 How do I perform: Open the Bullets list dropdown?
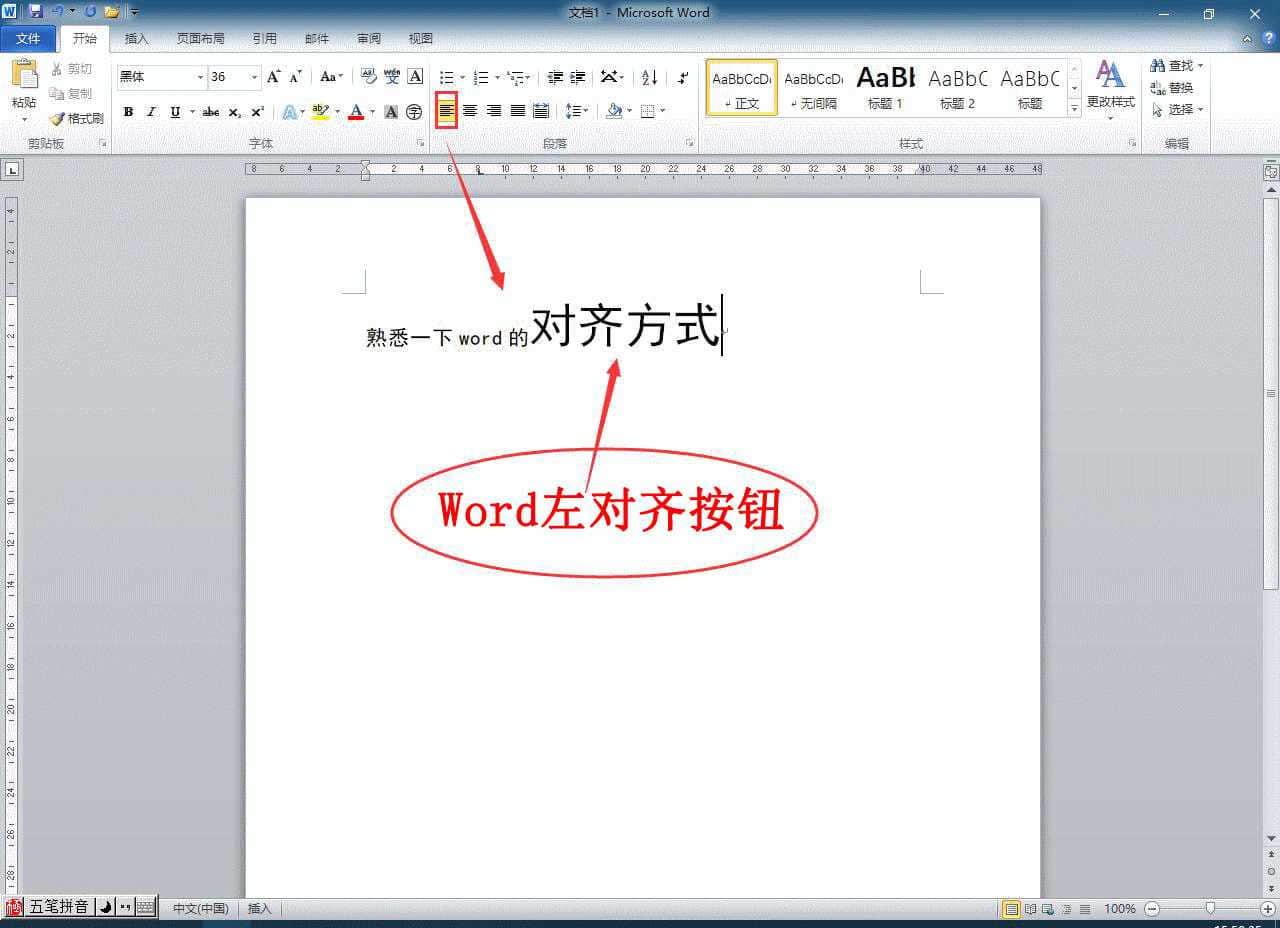[x=461, y=77]
